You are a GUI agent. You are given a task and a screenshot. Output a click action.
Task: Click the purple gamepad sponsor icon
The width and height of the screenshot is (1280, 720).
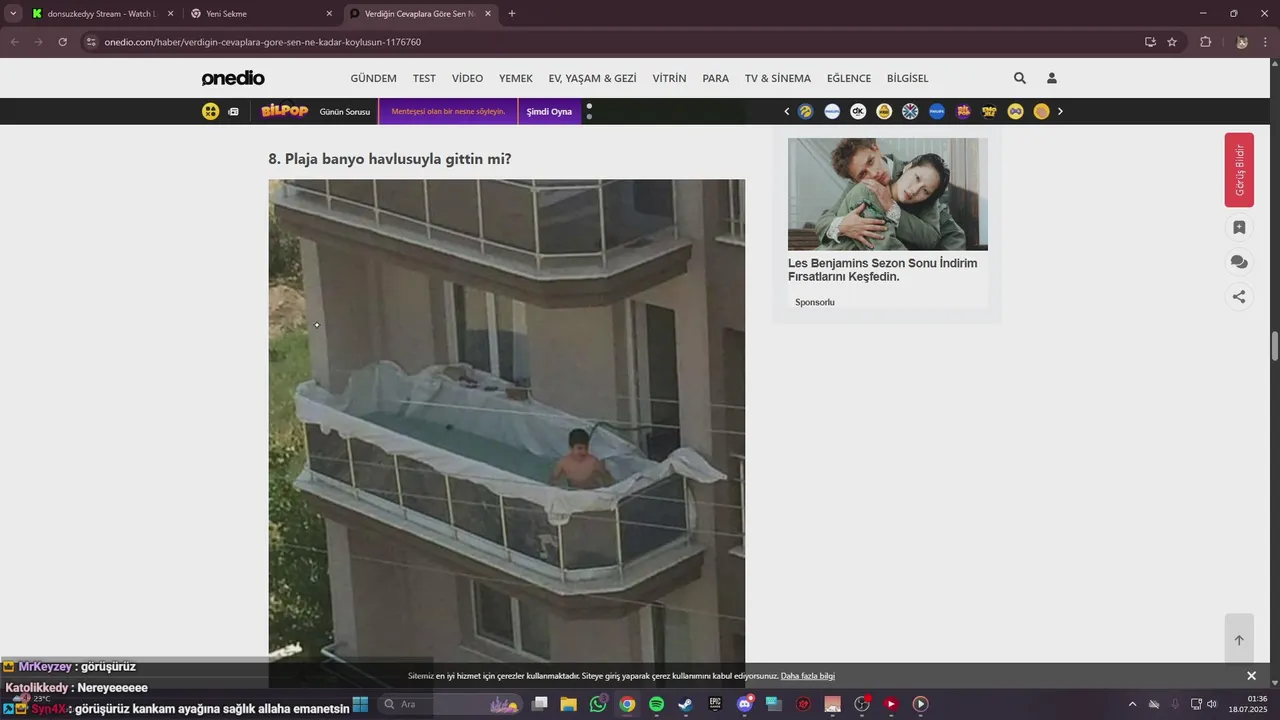[1015, 111]
